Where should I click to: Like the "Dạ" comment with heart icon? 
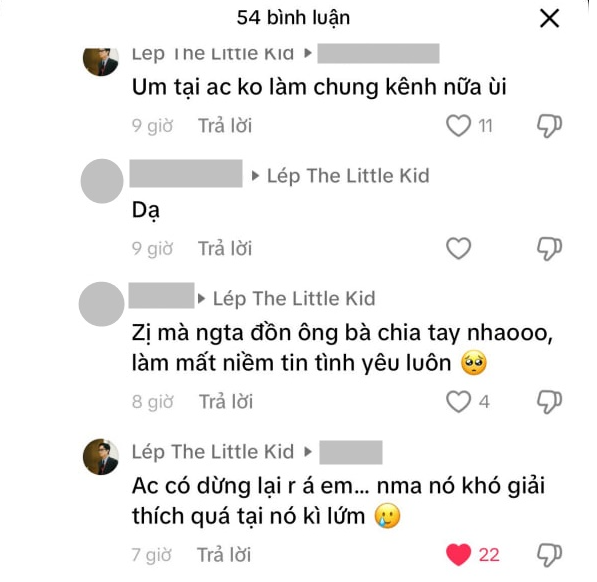[458, 248]
